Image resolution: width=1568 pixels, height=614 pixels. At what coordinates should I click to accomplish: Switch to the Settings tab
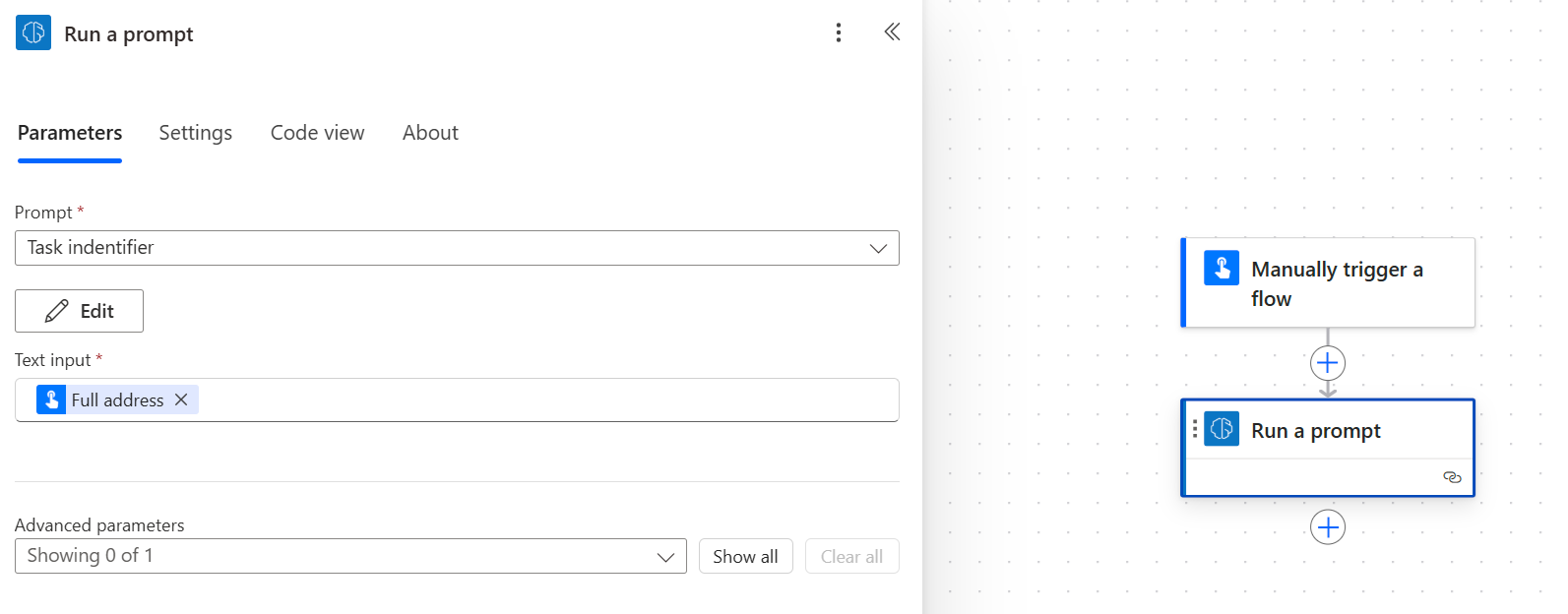point(195,132)
